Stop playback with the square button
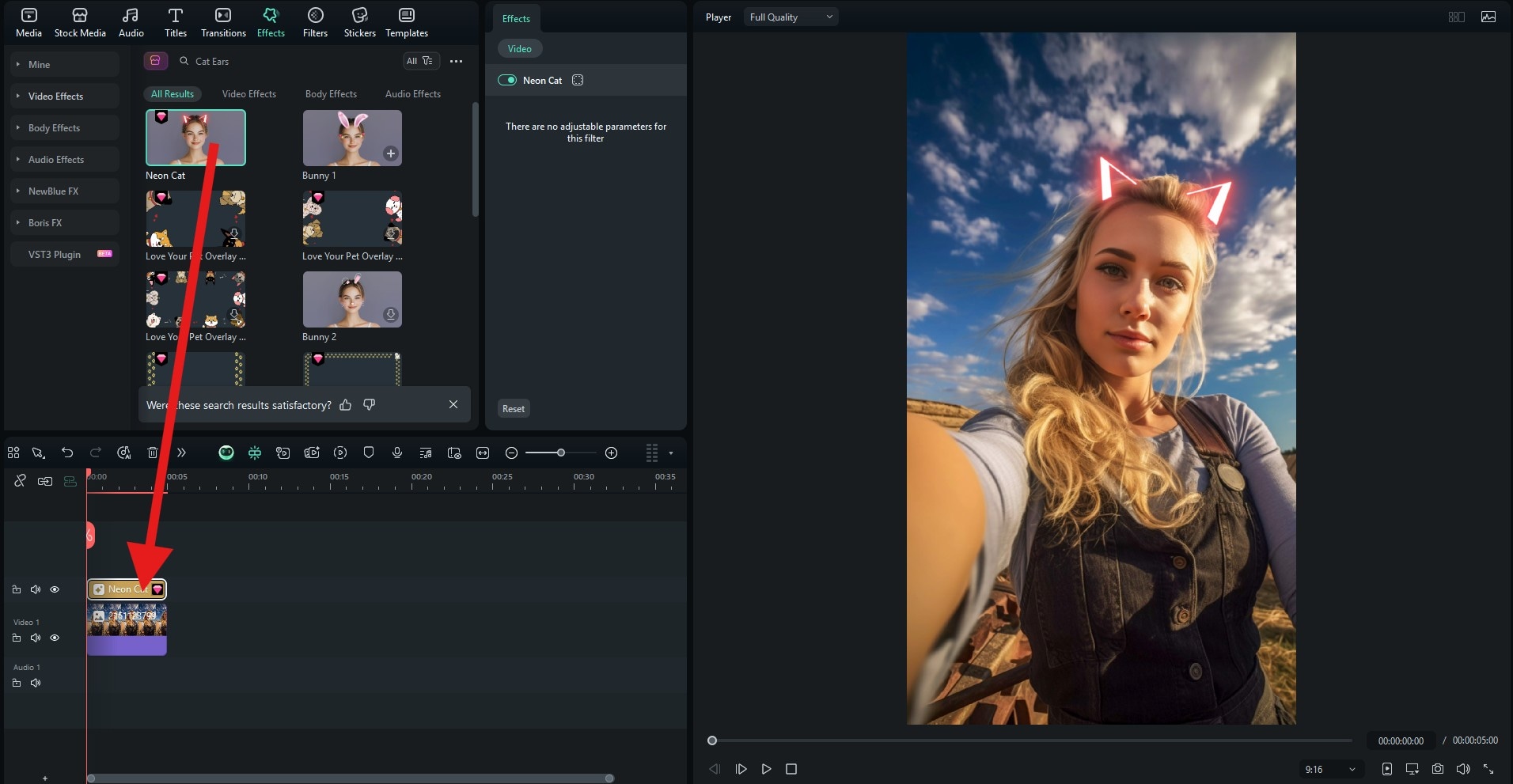 coord(791,769)
